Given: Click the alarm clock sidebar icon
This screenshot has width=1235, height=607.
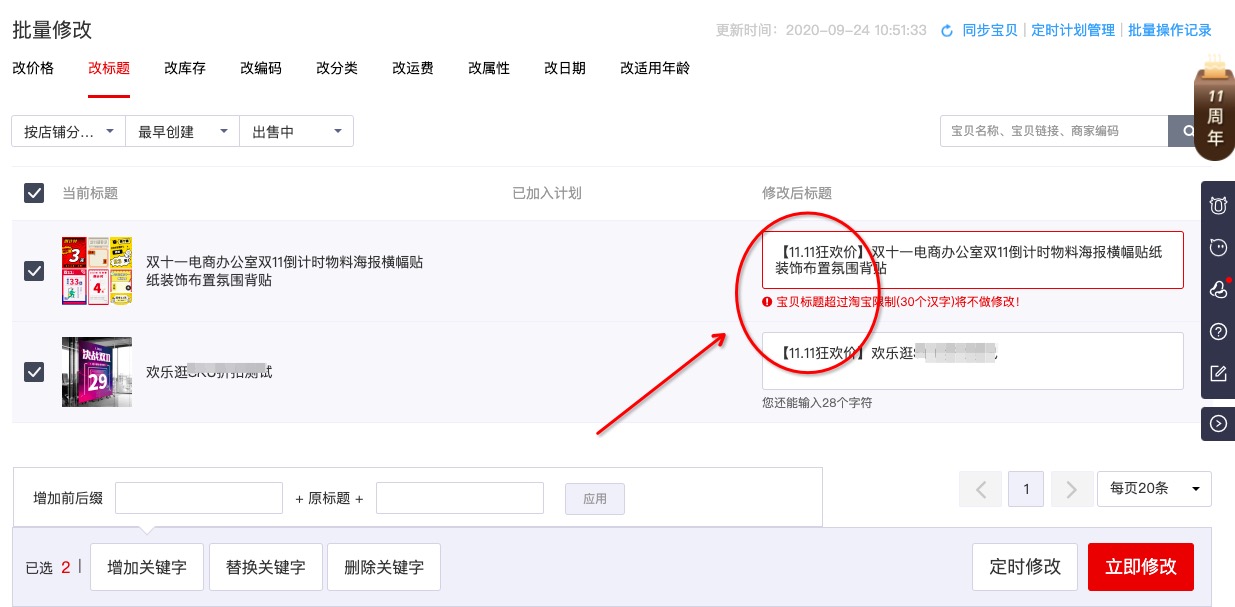Looking at the screenshot, I should (1218, 206).
